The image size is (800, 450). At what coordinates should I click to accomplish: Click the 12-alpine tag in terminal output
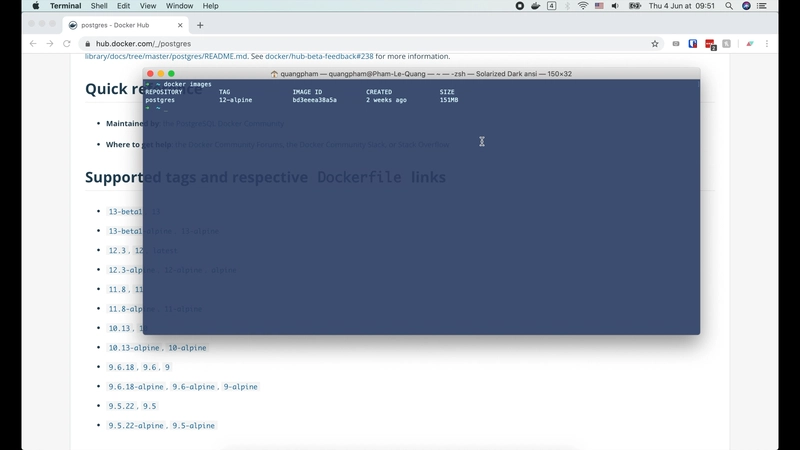[x=235, y=100]
